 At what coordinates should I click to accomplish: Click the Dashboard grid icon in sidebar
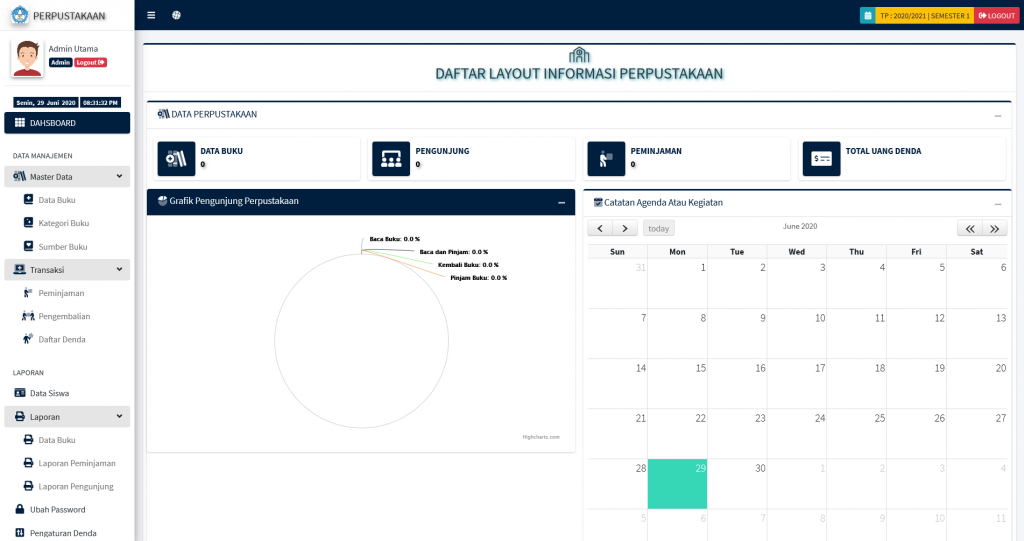20,123
